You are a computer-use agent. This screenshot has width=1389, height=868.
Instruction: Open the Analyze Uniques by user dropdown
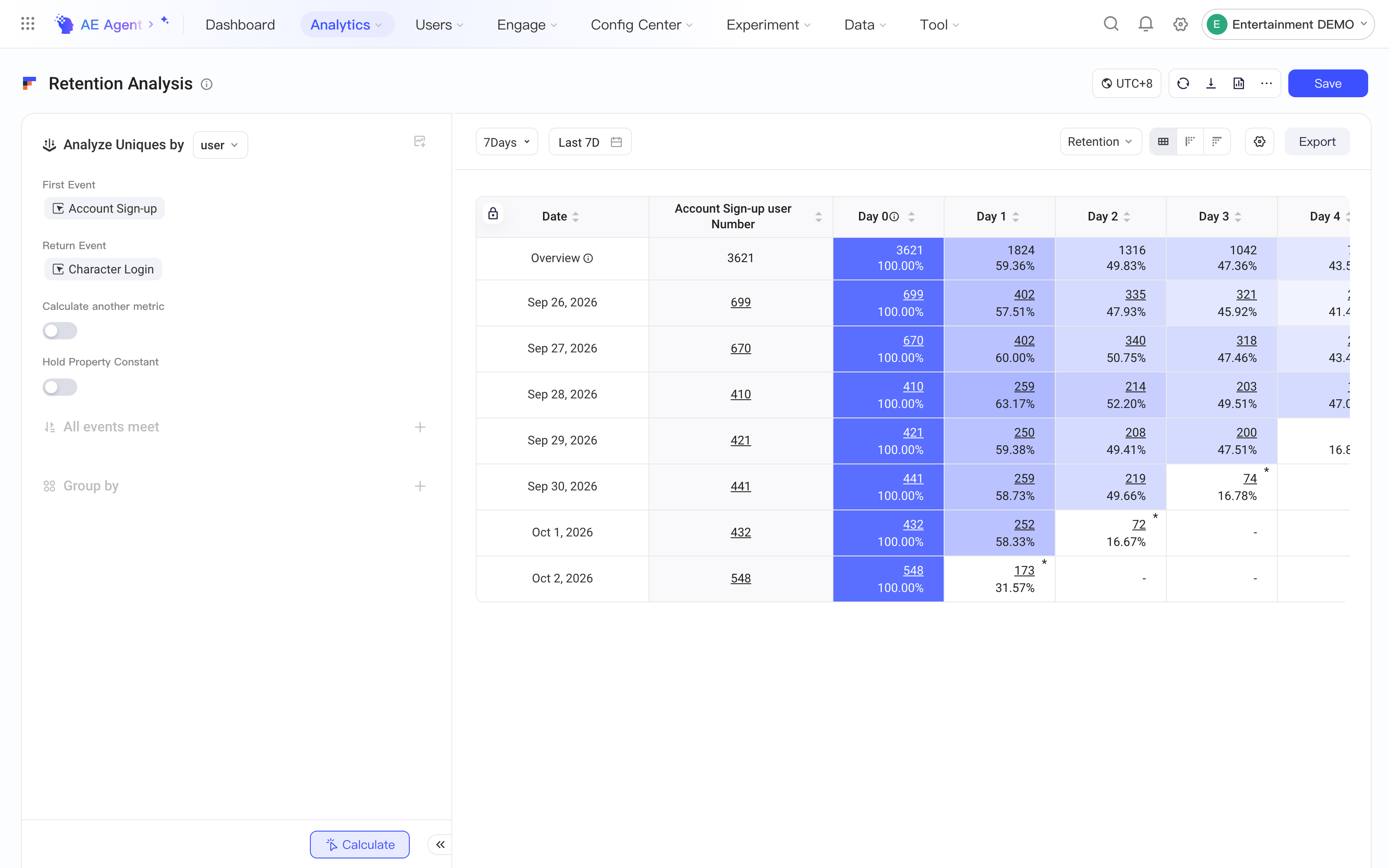220,145
